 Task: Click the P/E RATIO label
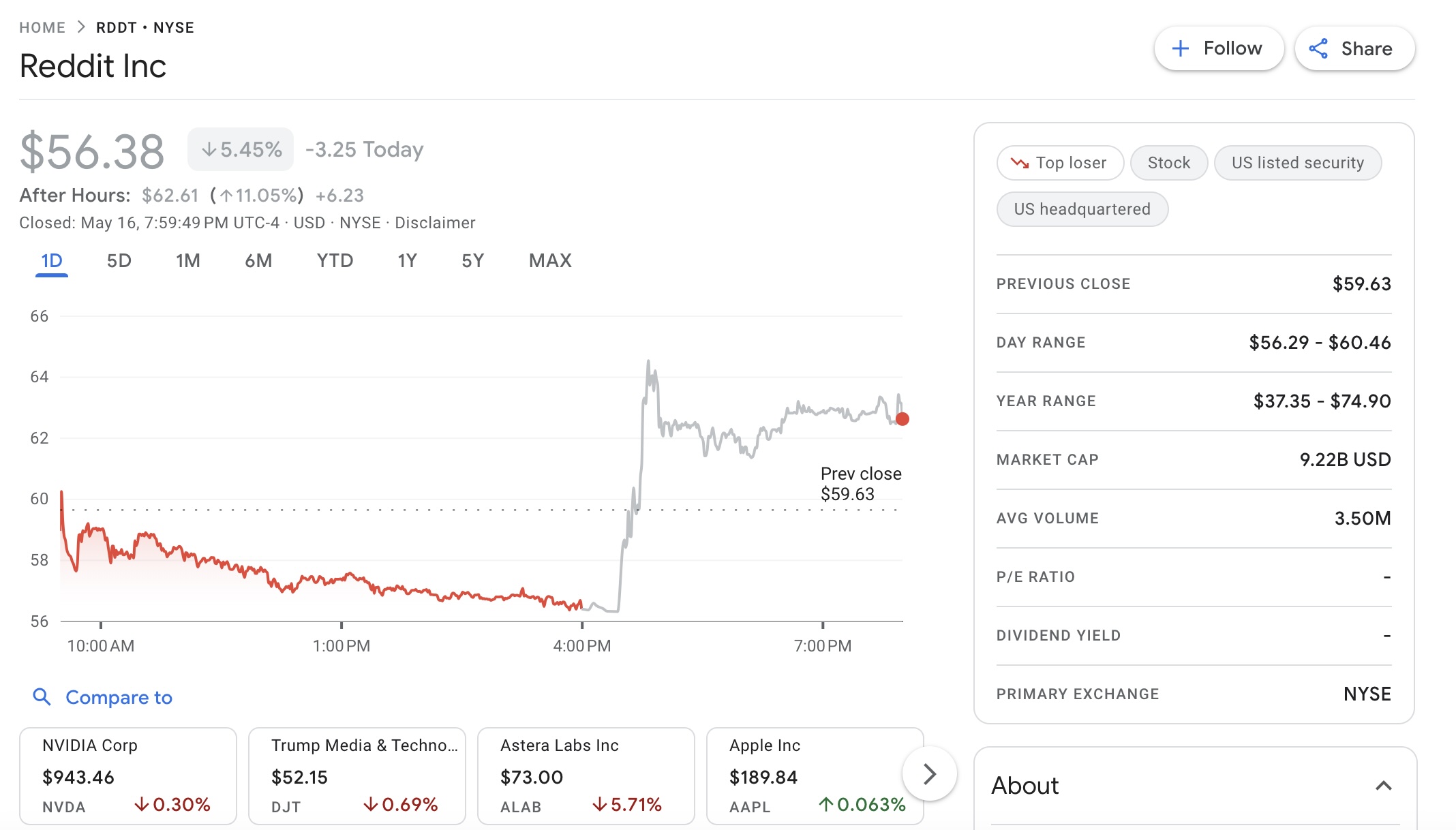click(1035, 577)
